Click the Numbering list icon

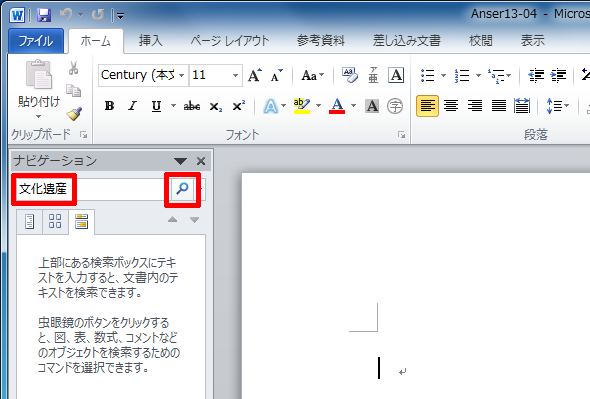462,75
